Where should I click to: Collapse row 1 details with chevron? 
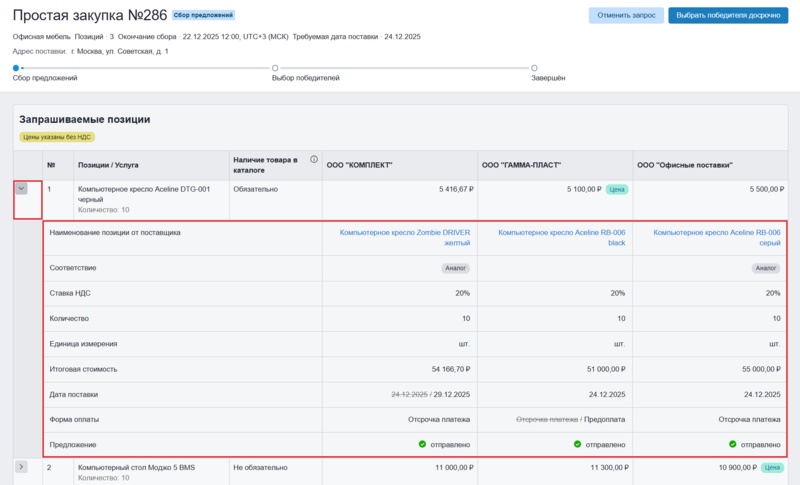[22, 188]
